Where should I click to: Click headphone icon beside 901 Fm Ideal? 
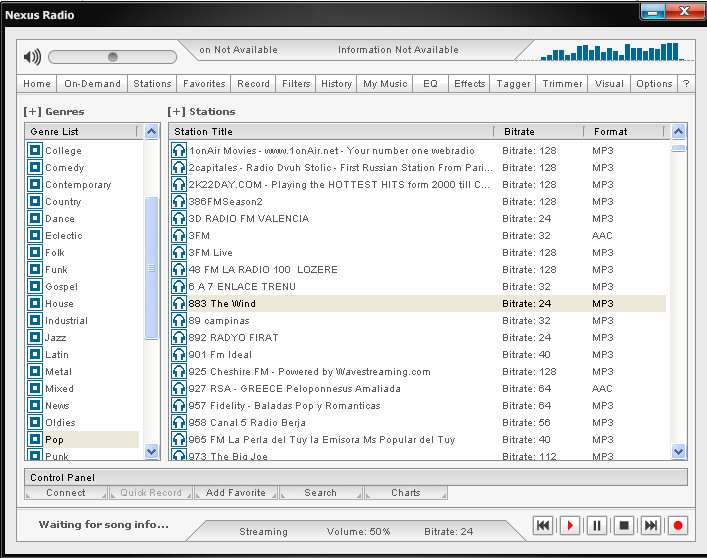(179, 355)
